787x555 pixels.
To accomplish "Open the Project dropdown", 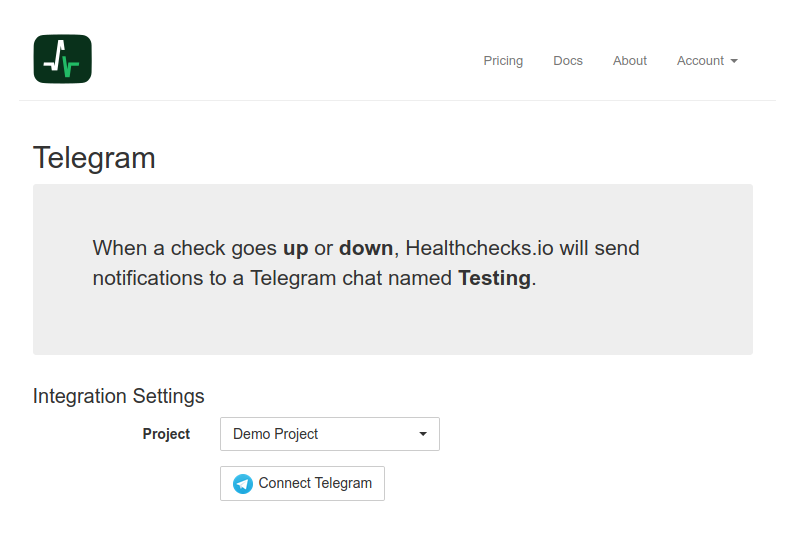I will coord(329,434).
